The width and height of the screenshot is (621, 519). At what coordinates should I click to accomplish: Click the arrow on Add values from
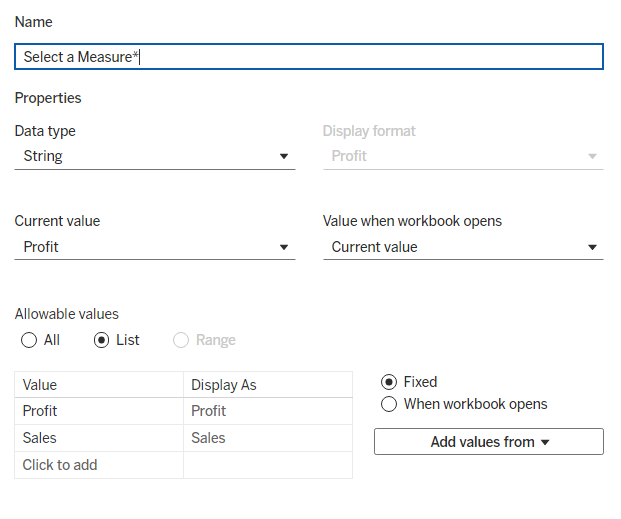tap(545, 442)
